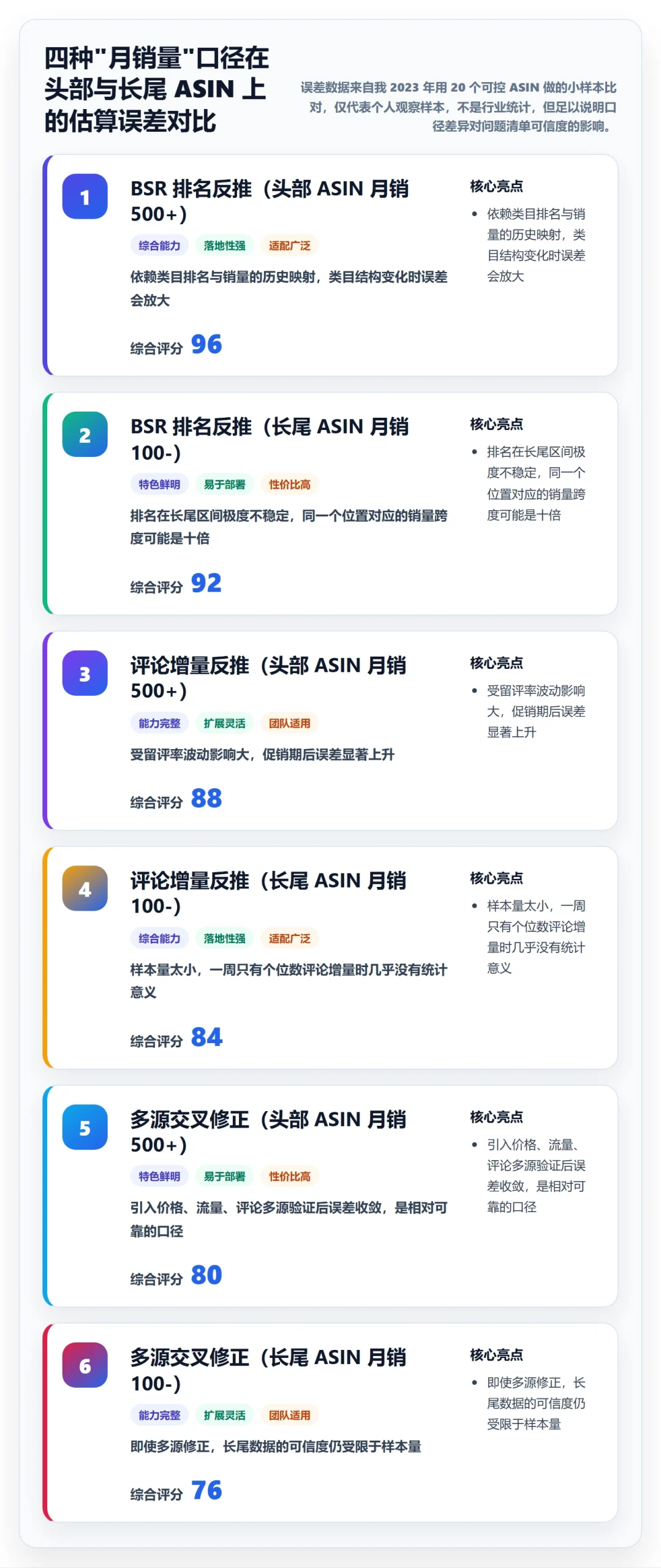Click the number 6 rank badge

[x=85, y=1366]
